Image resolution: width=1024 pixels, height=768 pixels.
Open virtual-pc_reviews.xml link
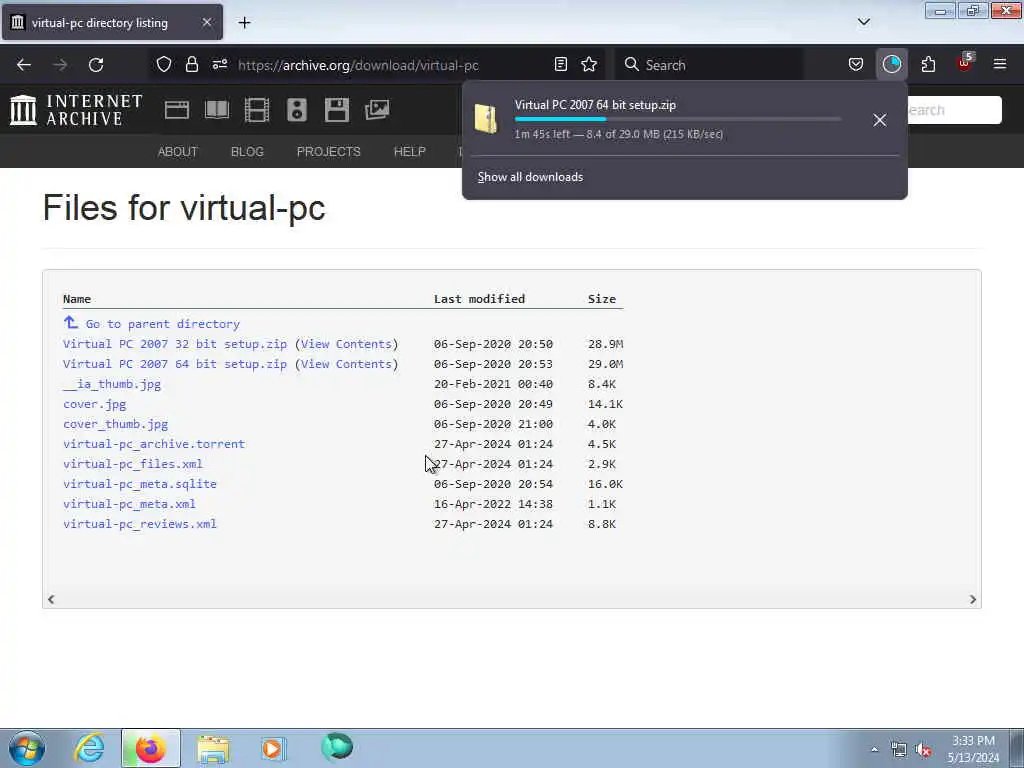140,524
